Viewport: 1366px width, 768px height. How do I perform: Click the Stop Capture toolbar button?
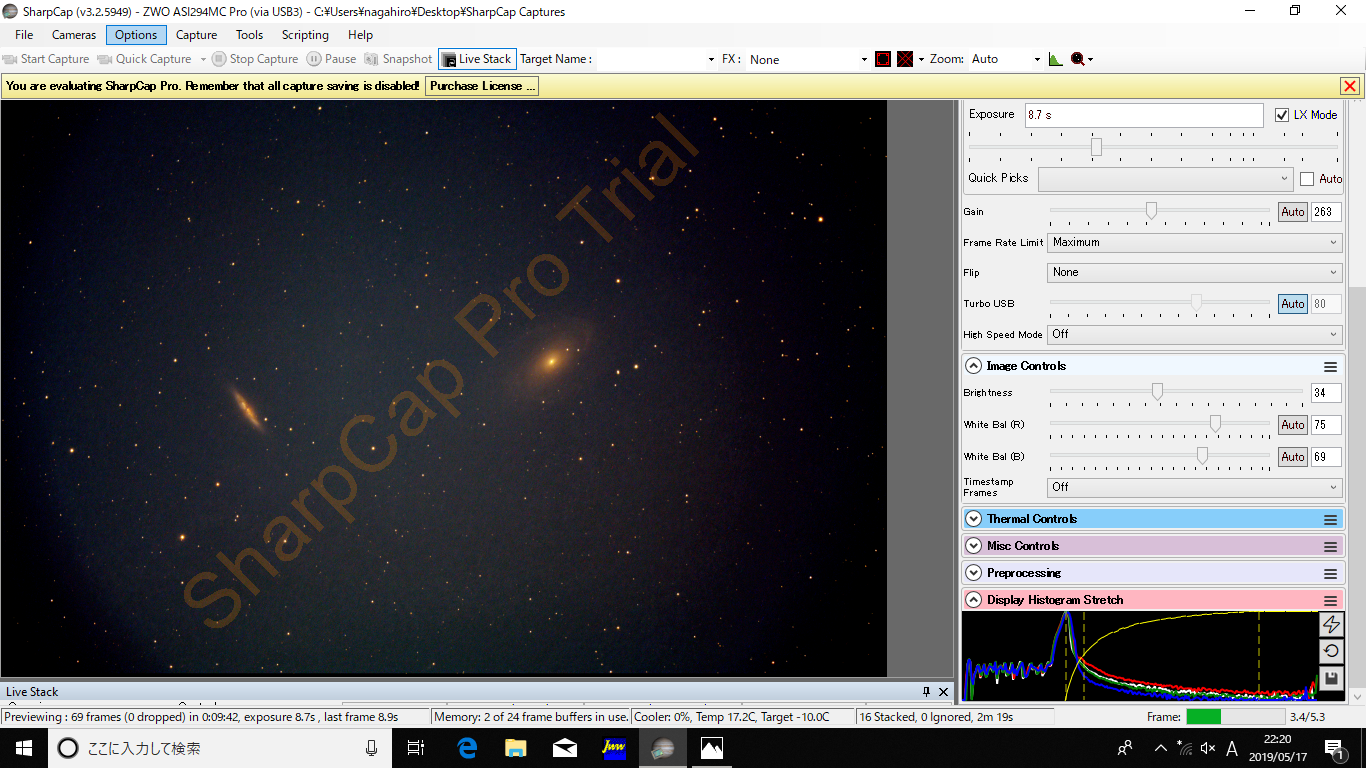(x=254, y=59)
